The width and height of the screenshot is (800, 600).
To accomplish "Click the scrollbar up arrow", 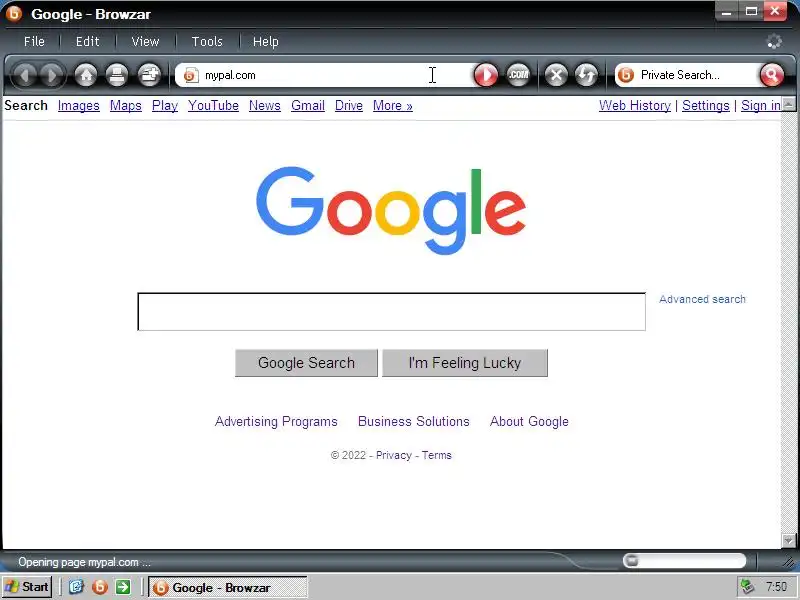I will coord(788,104).
